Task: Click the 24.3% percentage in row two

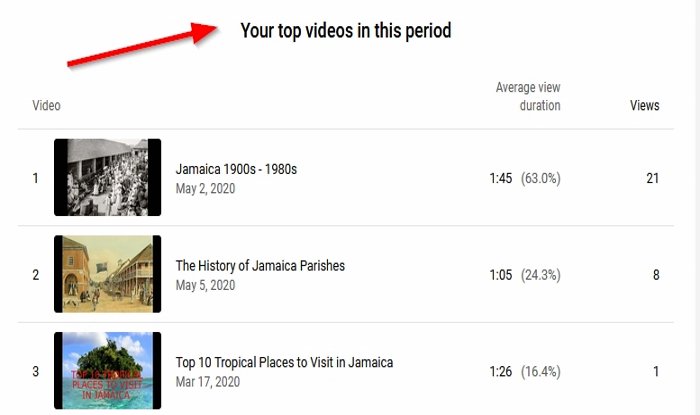Action: [x=541, y=274]
